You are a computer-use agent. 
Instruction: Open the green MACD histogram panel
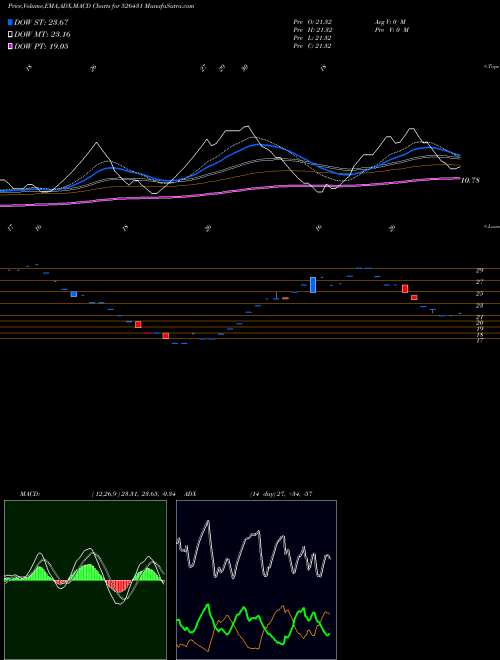[85, 580]
